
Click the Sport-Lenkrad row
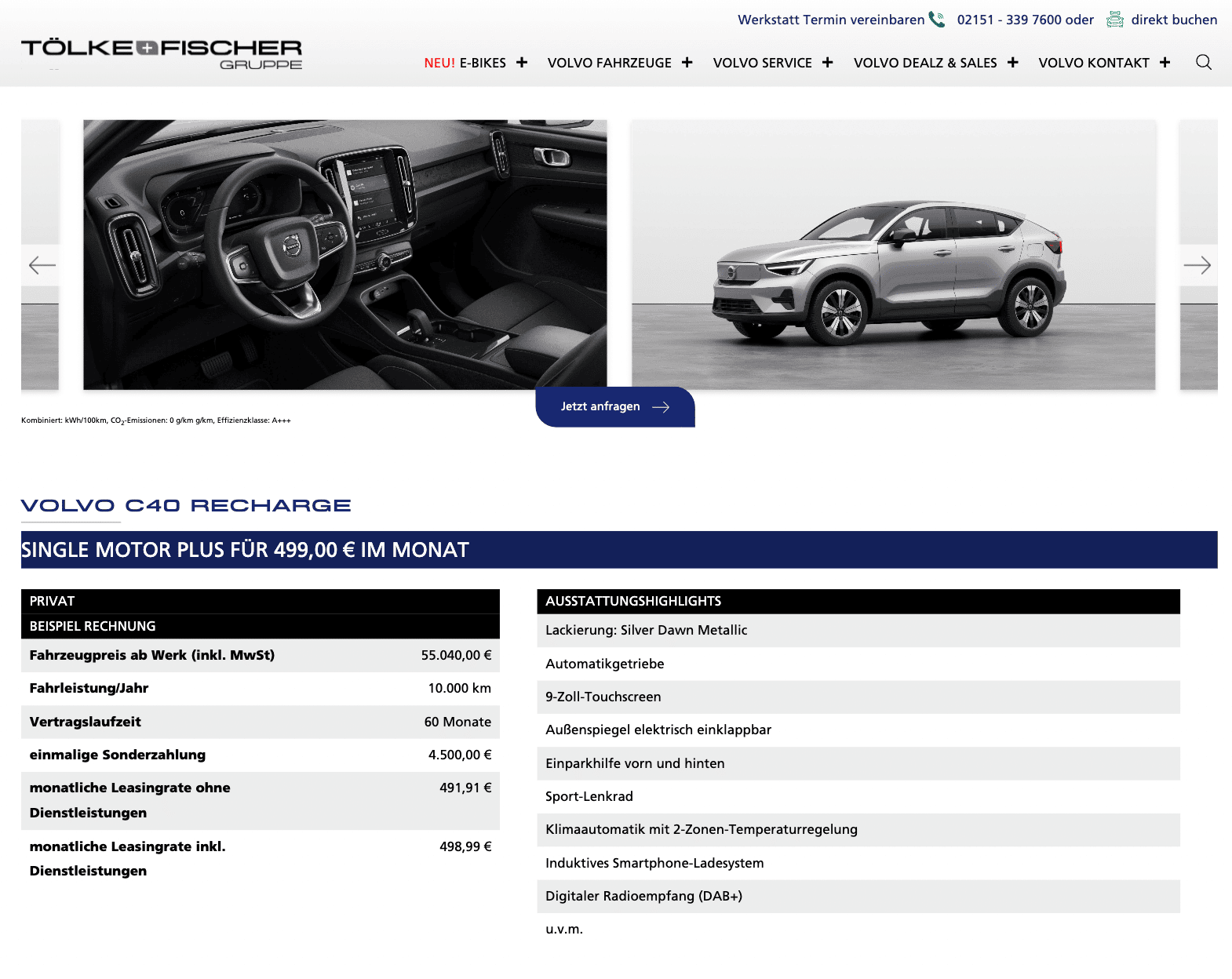click(x=858, y=796)
